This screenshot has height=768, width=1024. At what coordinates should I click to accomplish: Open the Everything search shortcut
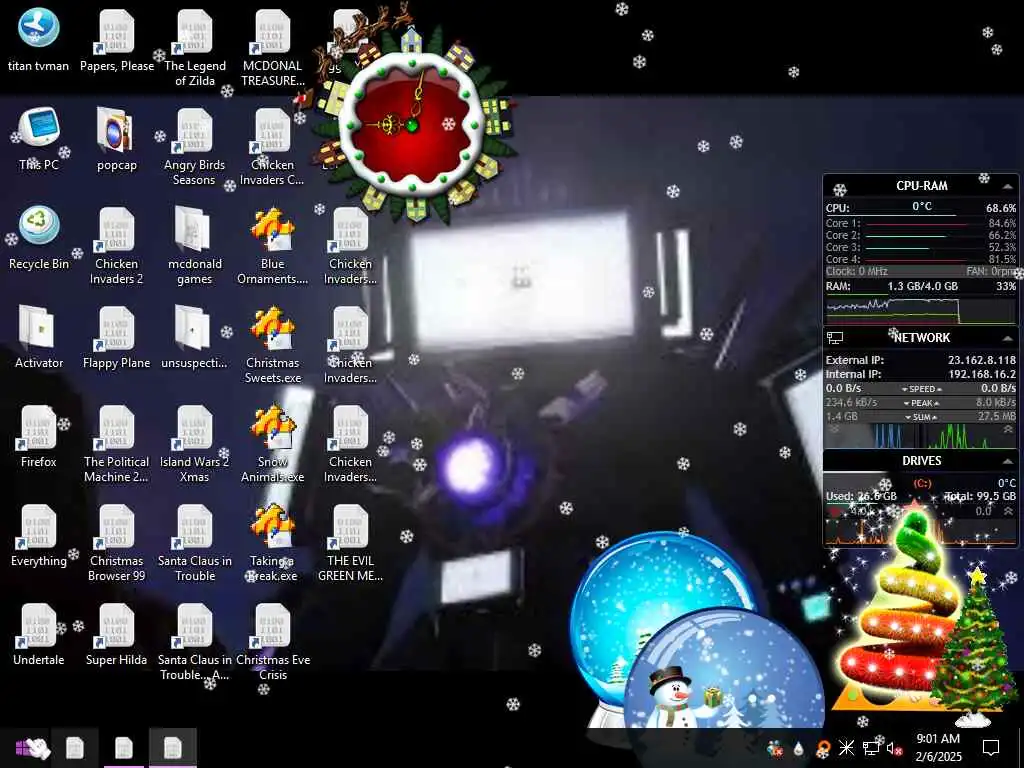point(39,536)
